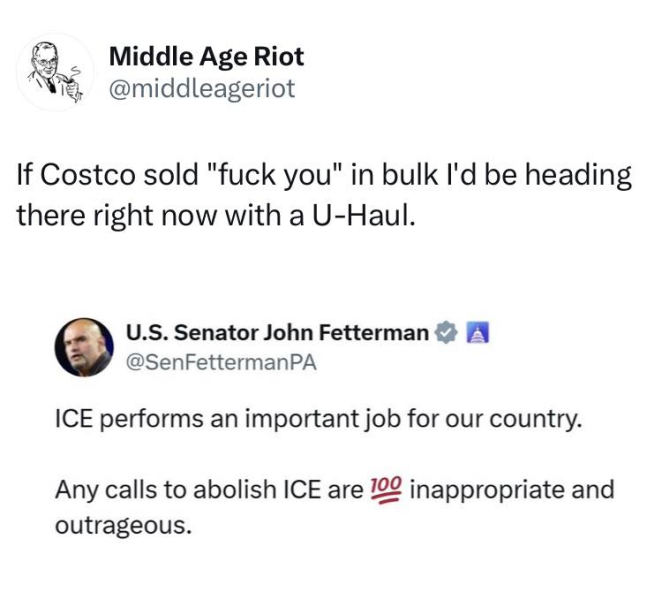Click the red 100 emoji
The image size is (662, 600).
[x=386, y=490]
